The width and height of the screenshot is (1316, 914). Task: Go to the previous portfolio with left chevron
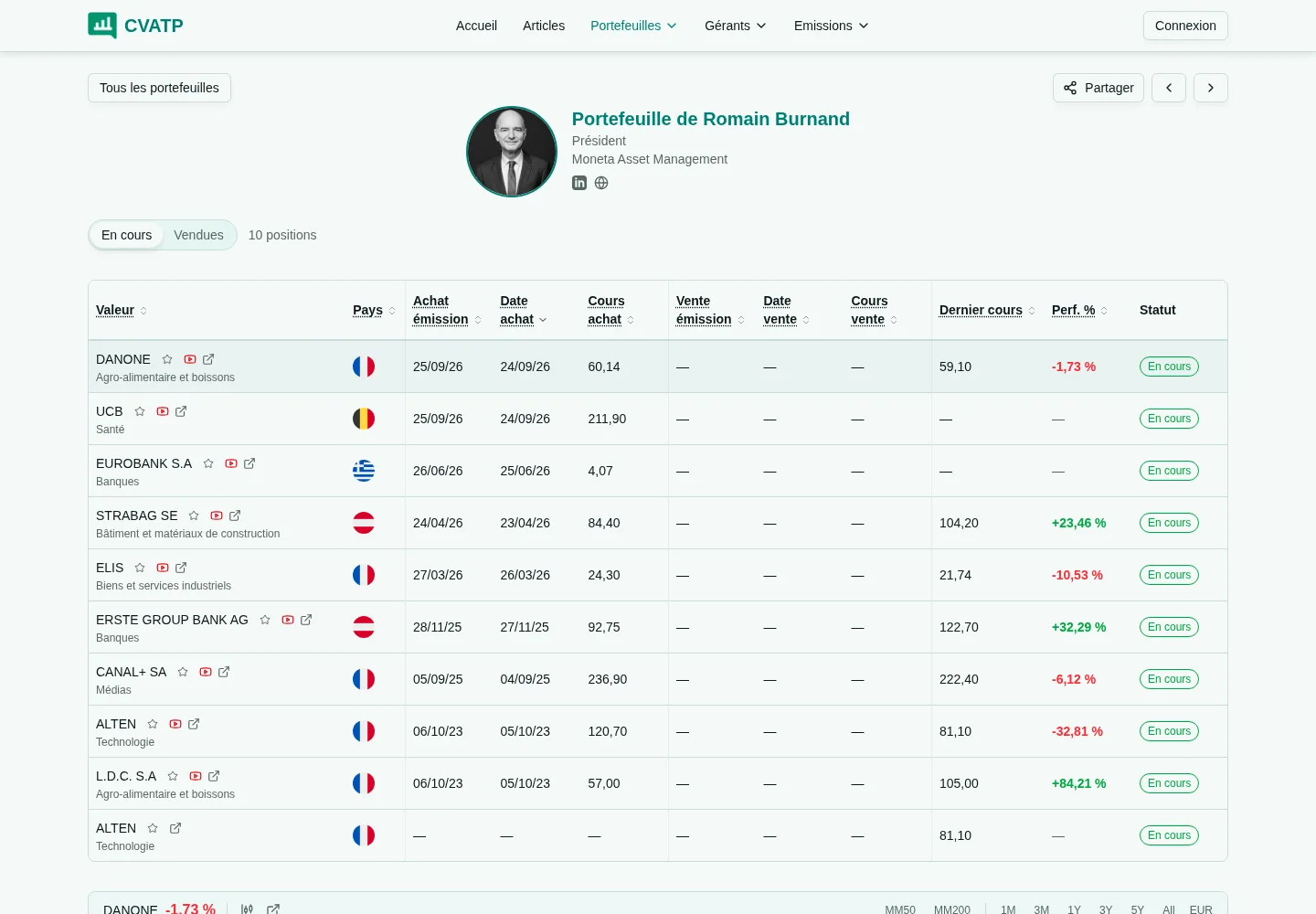[x=1169, y=88]
